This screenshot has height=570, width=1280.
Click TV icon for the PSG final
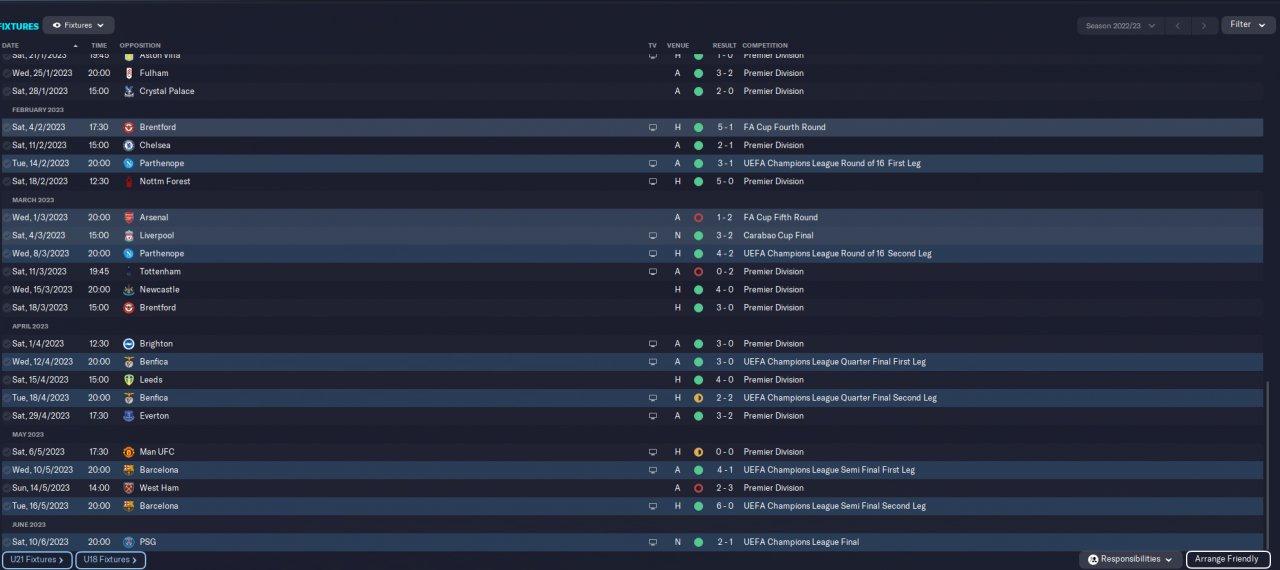click(x=653, y=542)
